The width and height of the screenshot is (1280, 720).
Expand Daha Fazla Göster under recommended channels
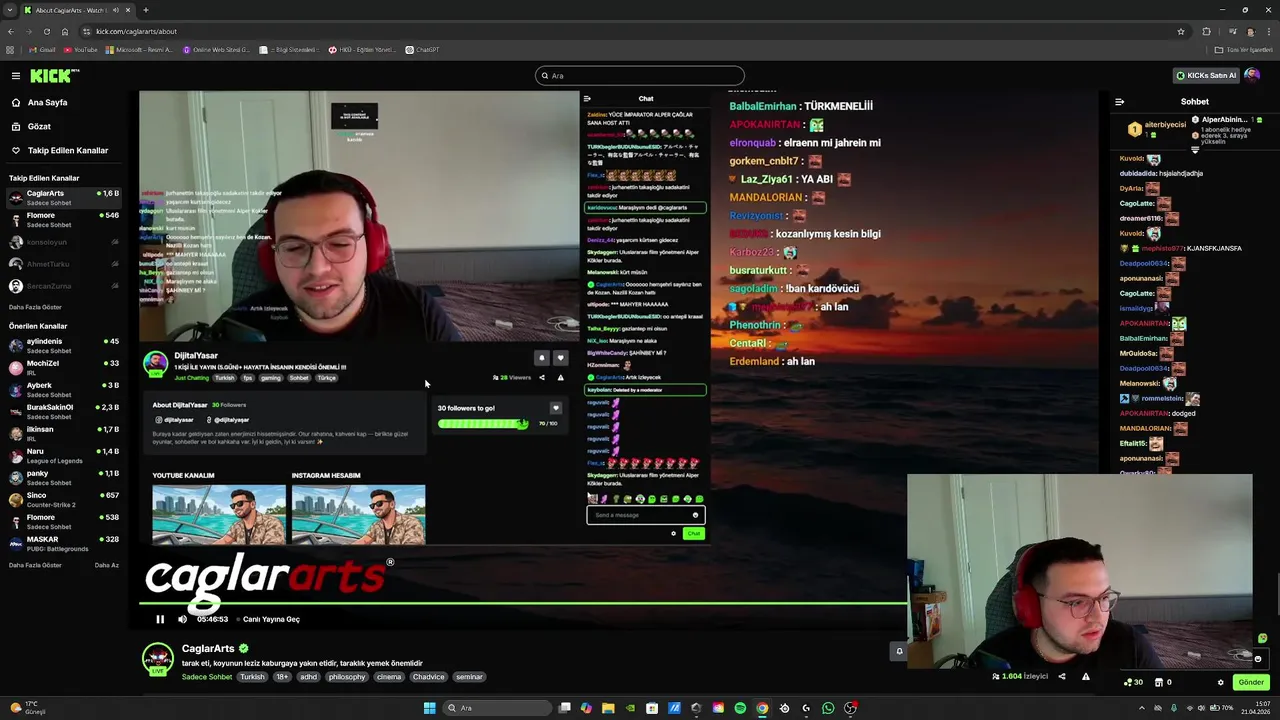click(35, 565)
